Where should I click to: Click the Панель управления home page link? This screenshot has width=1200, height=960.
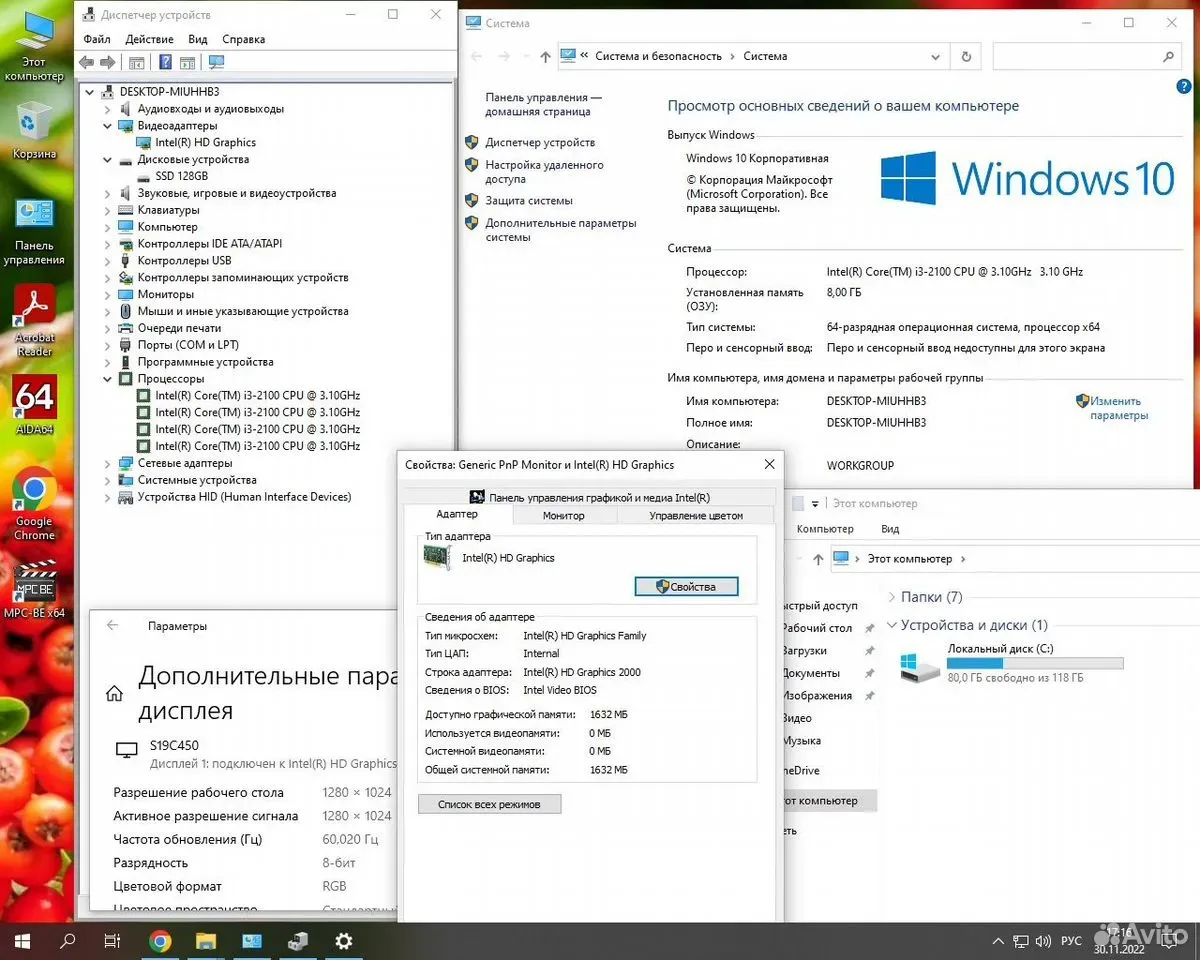coord(543,105)
